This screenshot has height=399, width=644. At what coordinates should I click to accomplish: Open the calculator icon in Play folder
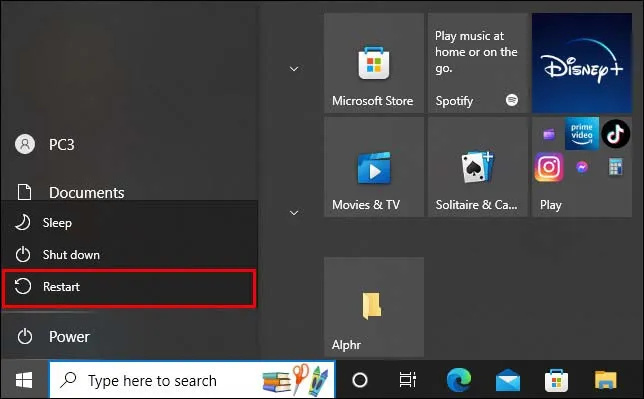(x=615, y=167)
